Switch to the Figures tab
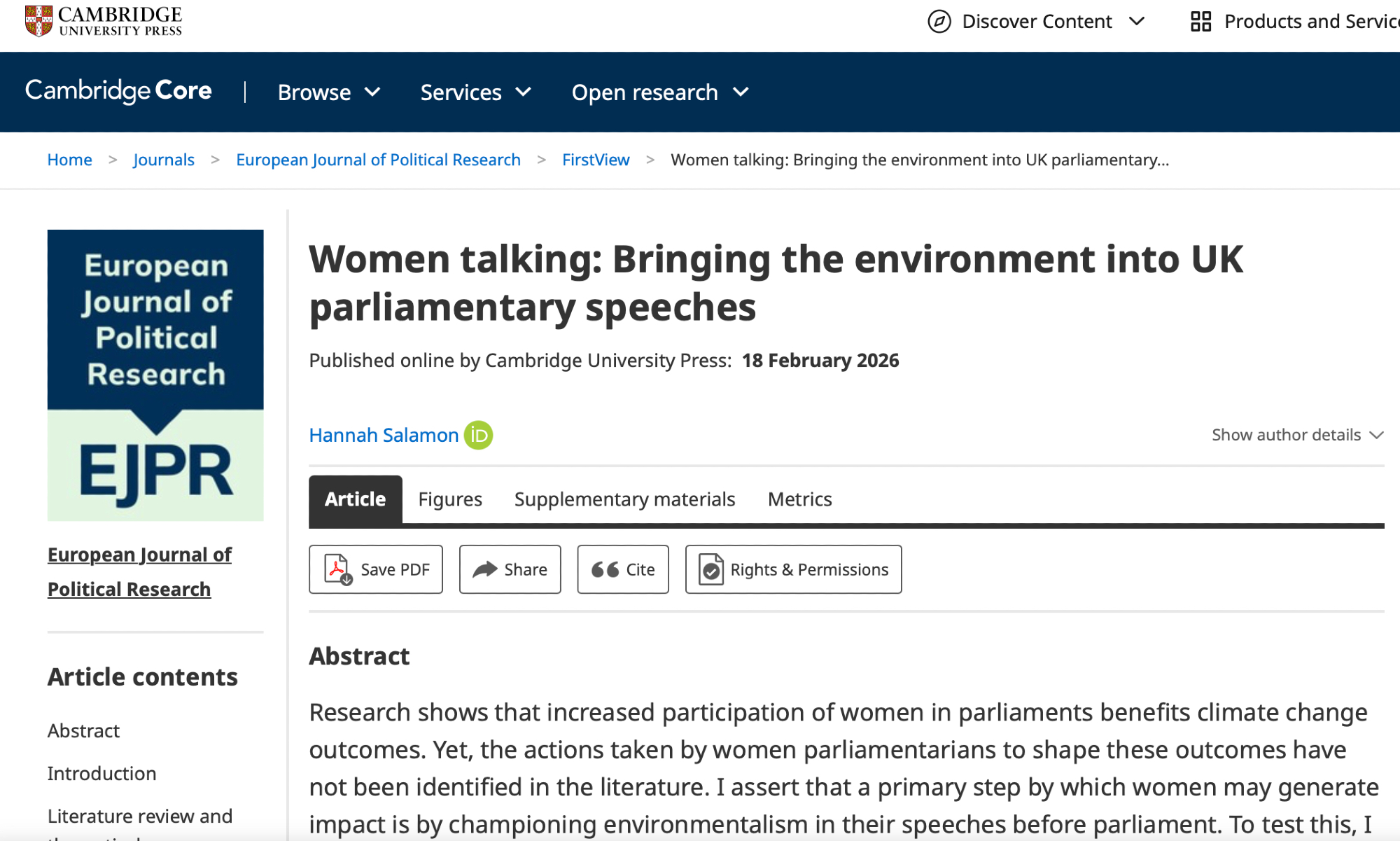 pos(450,499)
